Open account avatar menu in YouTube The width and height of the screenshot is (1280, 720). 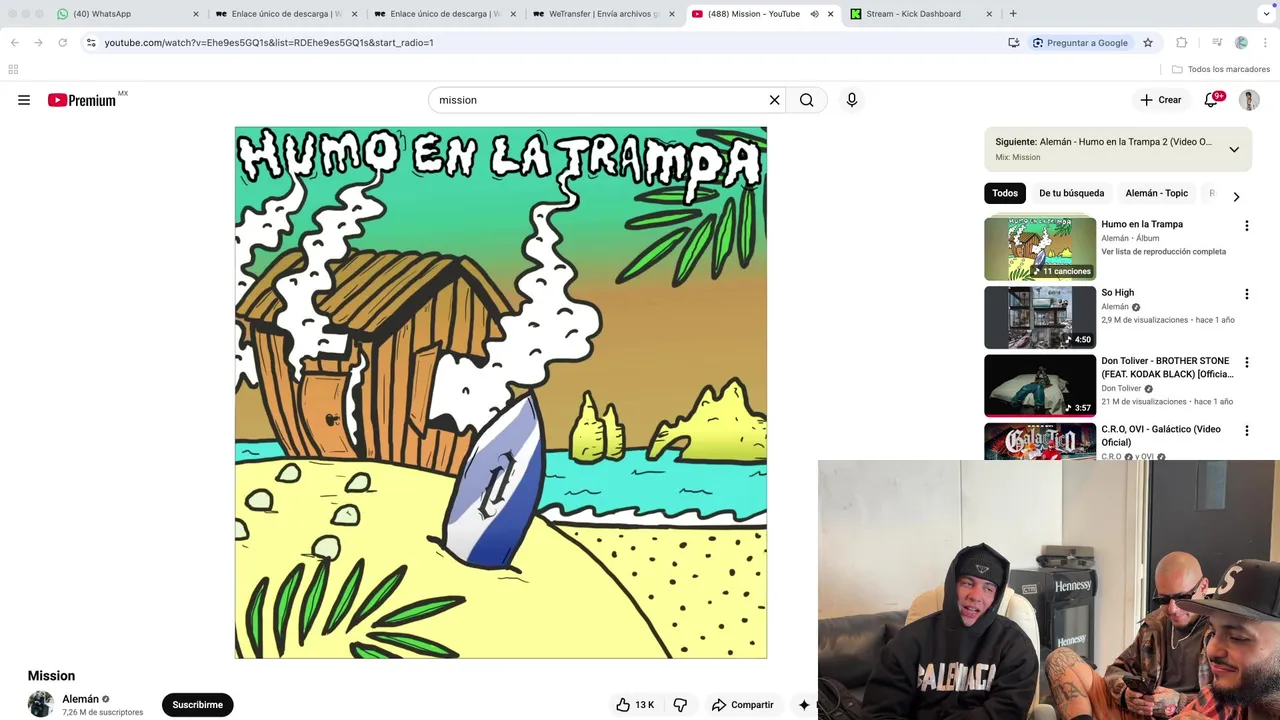(x=1249, y=100)
